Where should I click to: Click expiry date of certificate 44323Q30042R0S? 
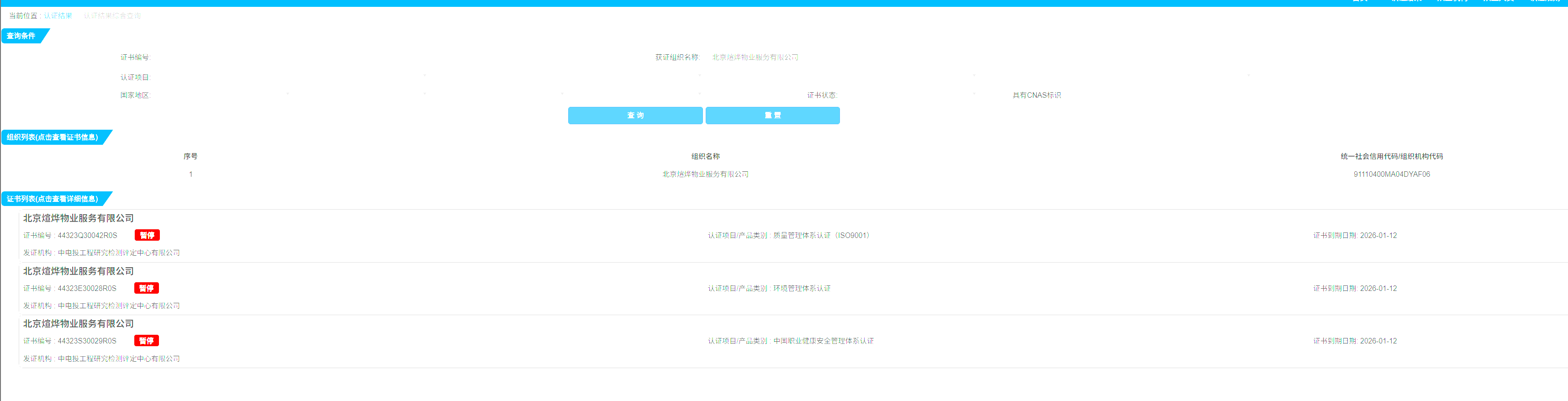pos(1378,236)
